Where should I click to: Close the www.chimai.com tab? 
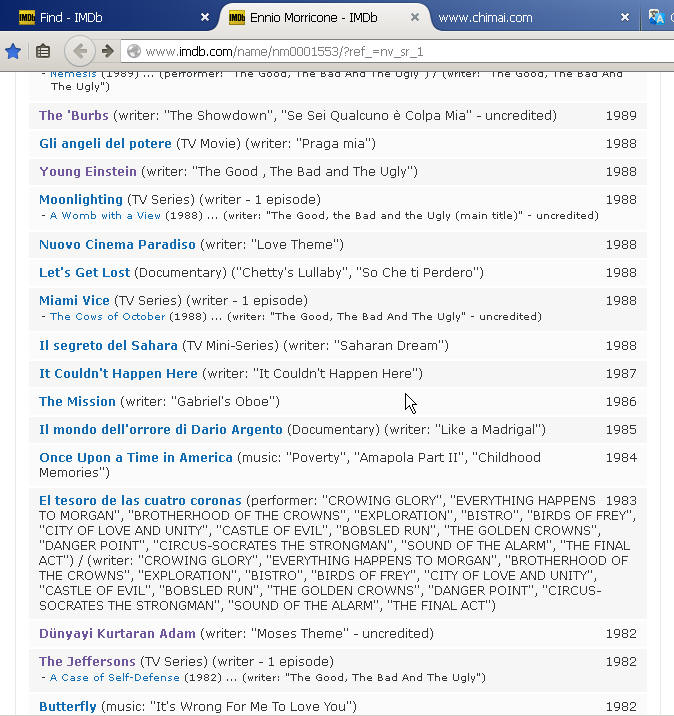point(625,17)
